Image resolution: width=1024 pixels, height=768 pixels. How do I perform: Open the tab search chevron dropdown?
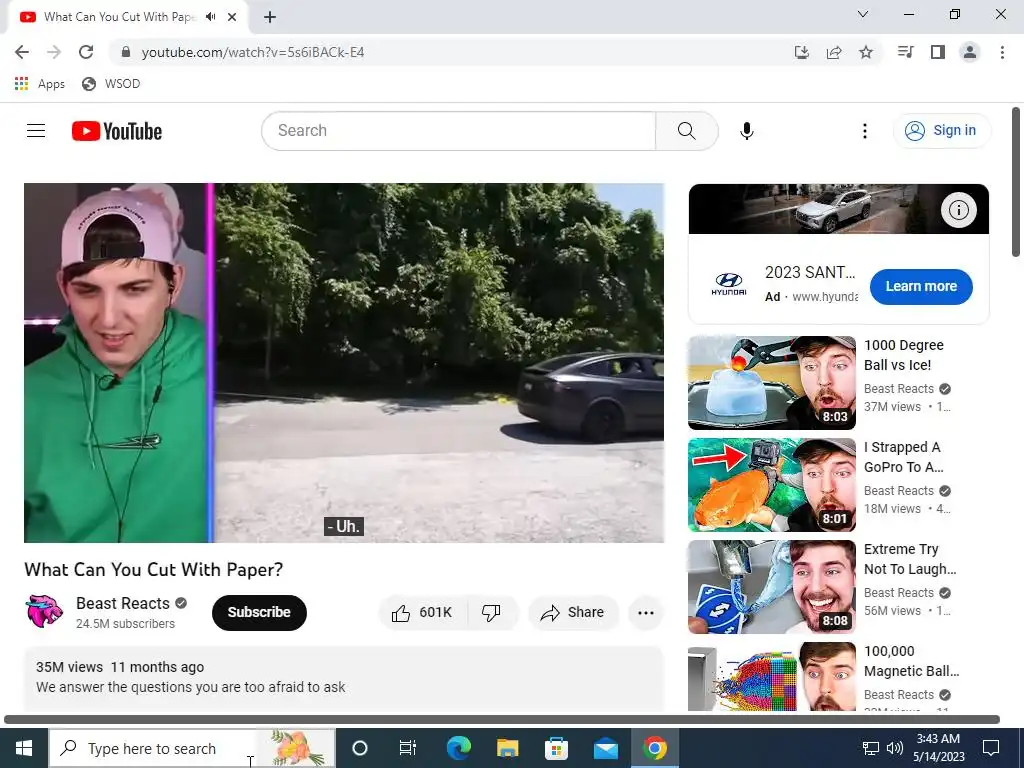tap(863, 14)
